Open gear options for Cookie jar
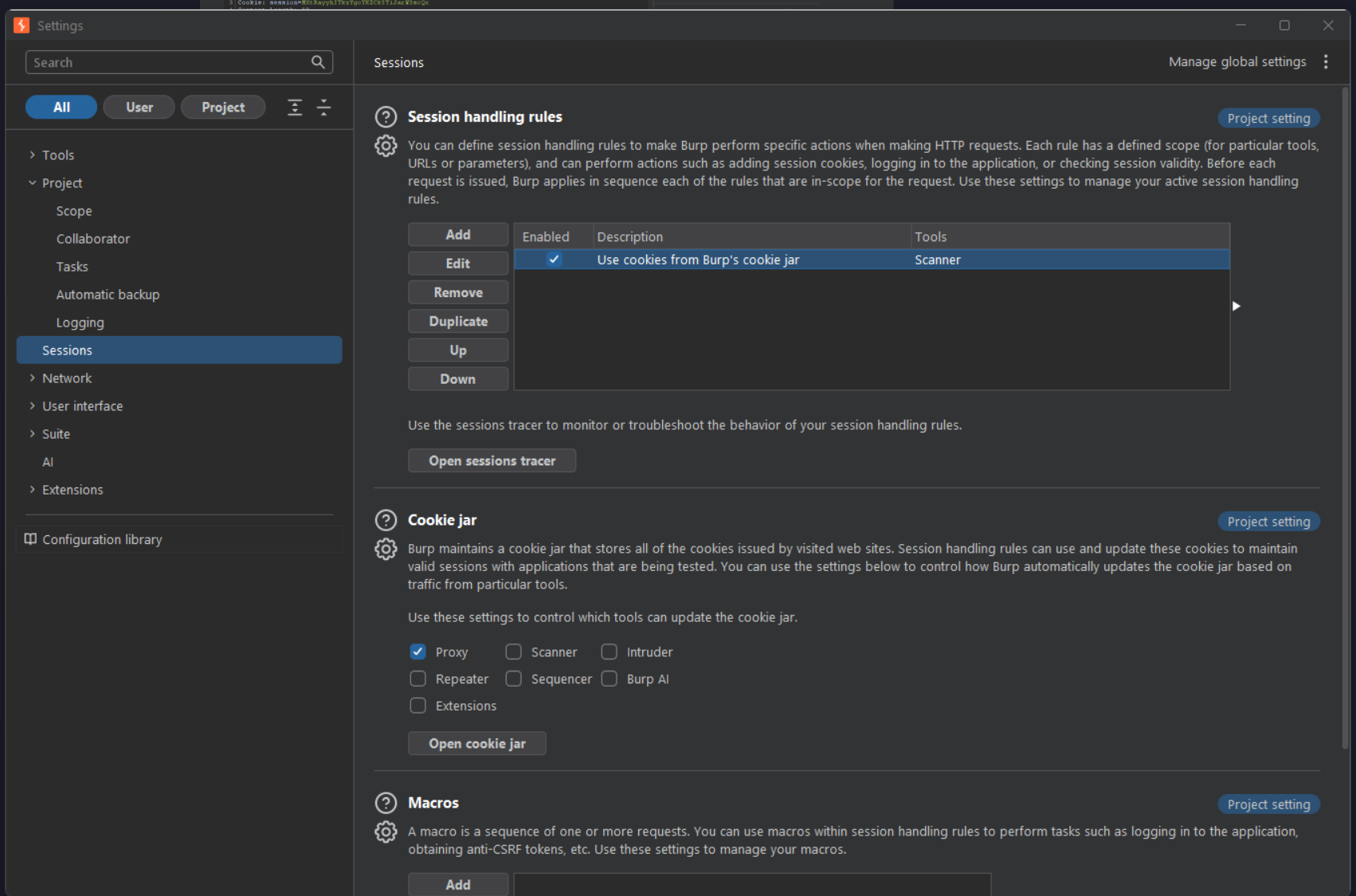 pyautogui.click(x=386, y=549)
